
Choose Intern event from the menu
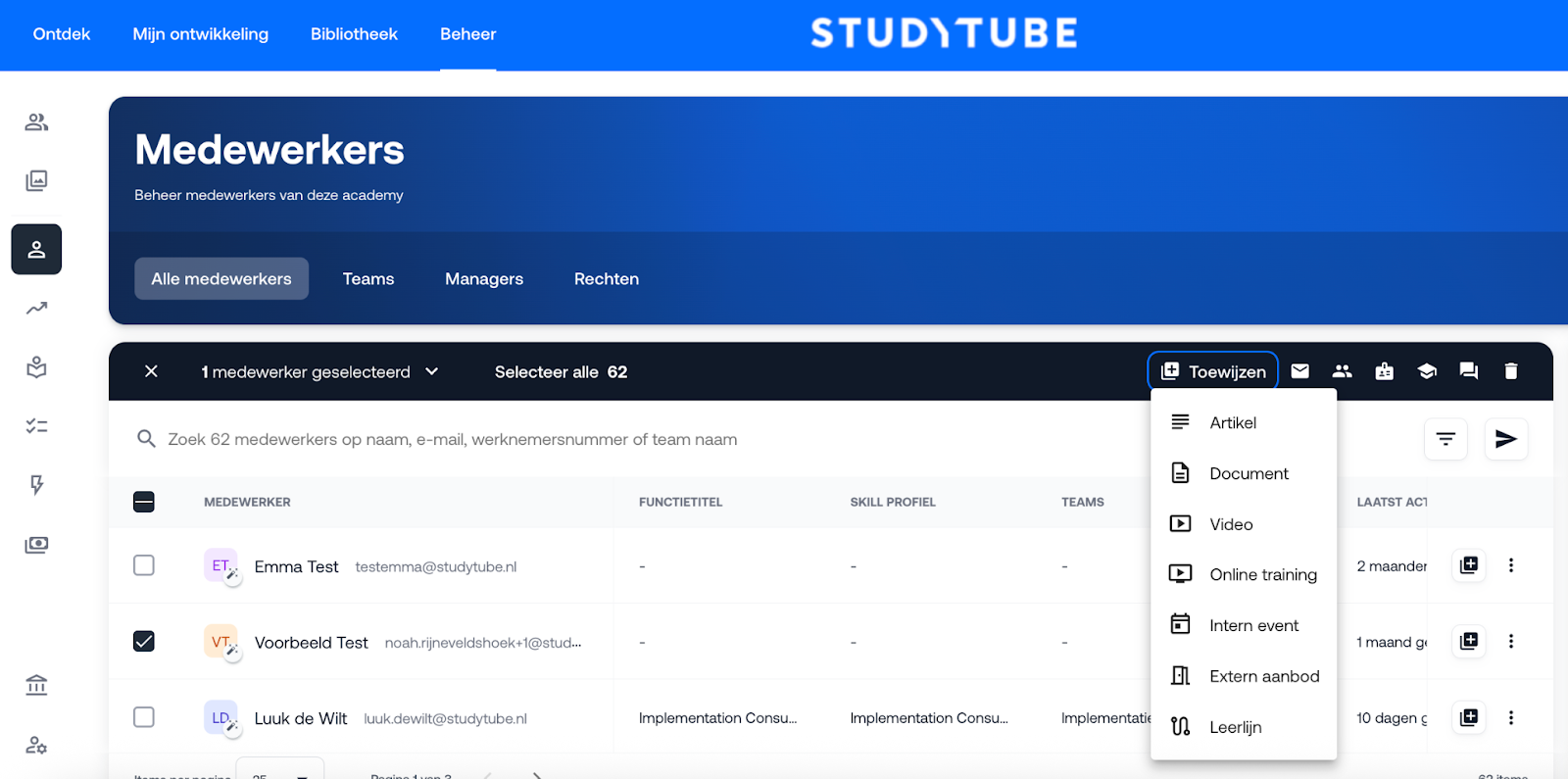(x=1244, y=625)
